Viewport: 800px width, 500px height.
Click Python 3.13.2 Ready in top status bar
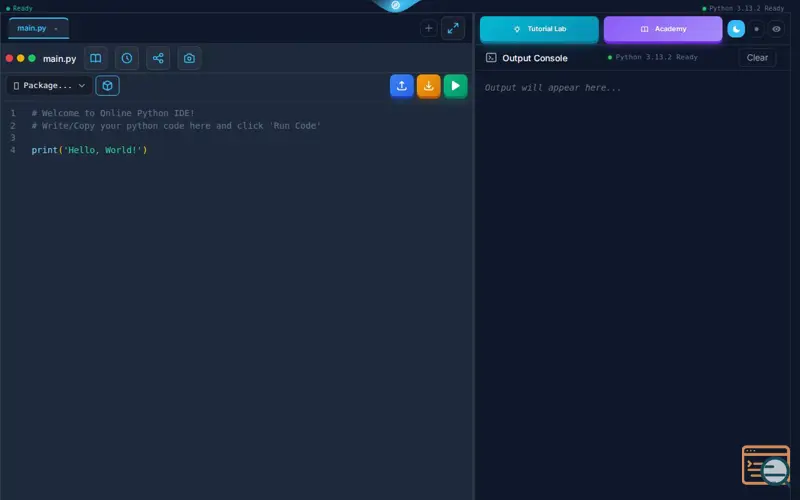pyautogui.click(x=743, y=8)
